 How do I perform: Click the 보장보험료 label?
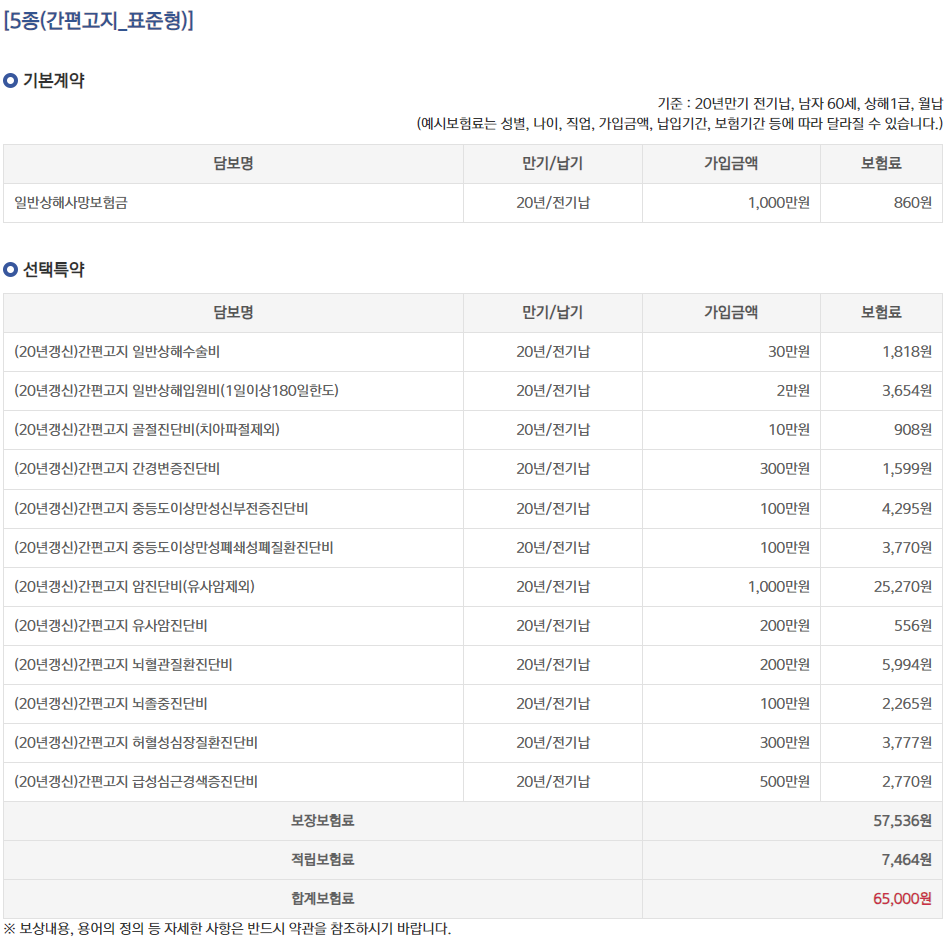(x=323, y=821)
